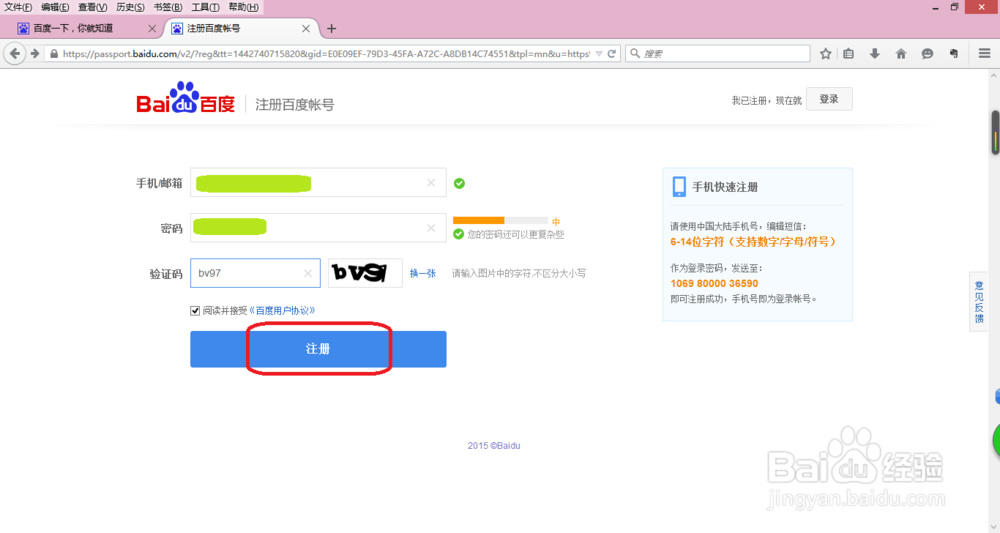Open the 书签(B) menu
This screenshot has width=1000, height=533.
168,7
